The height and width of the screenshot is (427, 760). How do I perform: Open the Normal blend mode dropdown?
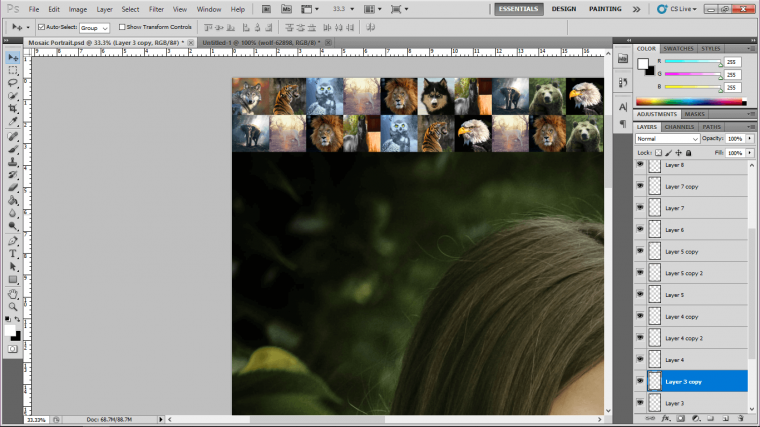667,139
